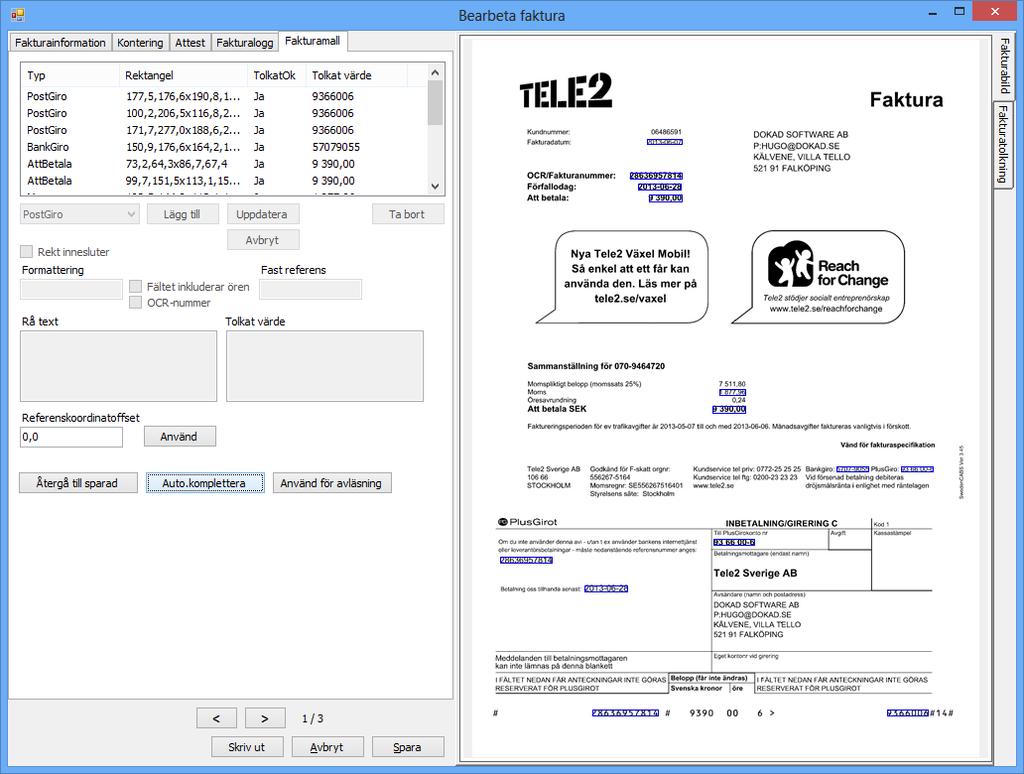Select the PostGiro row 171,7,277,0x188,6
The height and width of the screenshot is (774, 1024).
tap(225, 130)
